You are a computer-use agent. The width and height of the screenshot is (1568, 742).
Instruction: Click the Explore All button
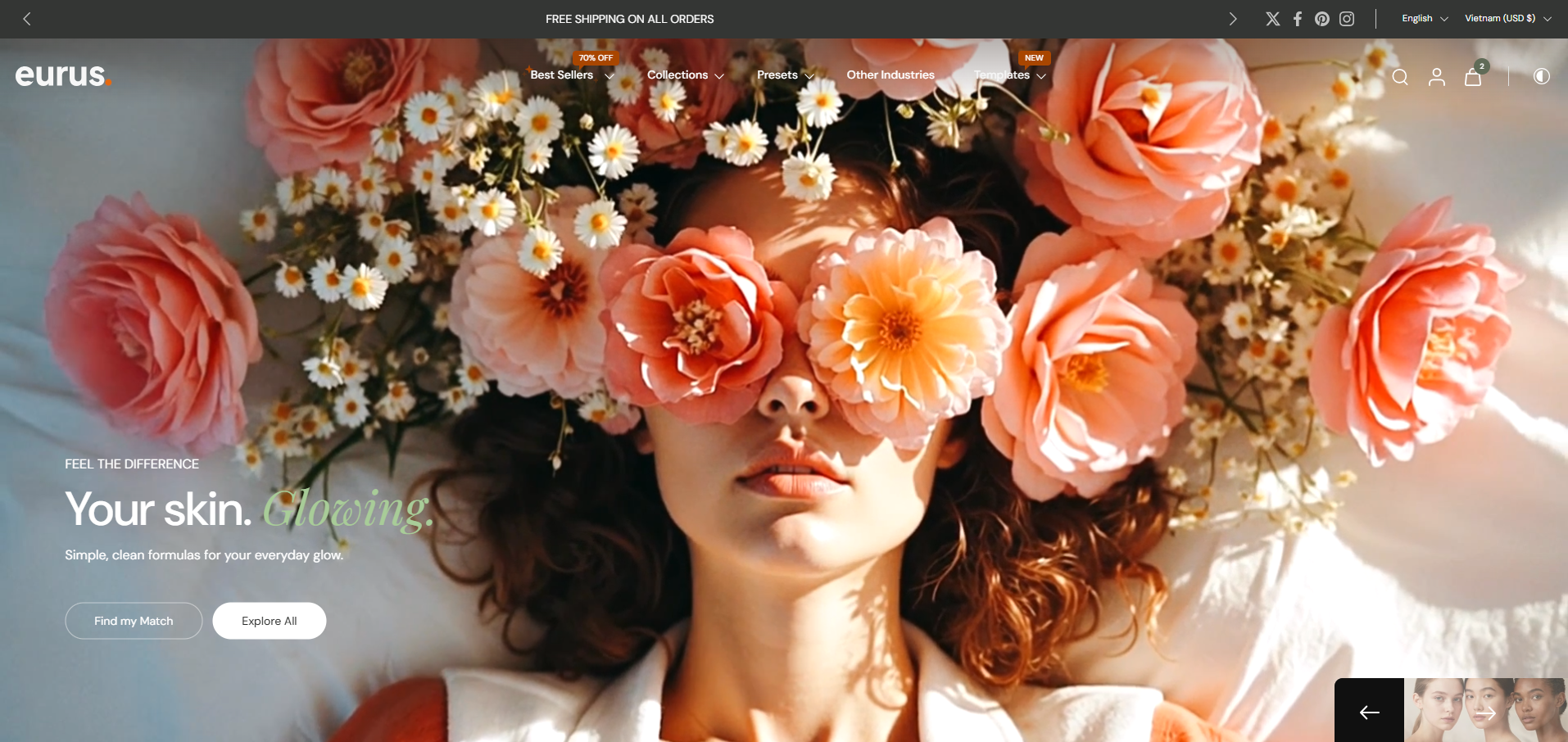pyautogui.click(x=269, y=621)
